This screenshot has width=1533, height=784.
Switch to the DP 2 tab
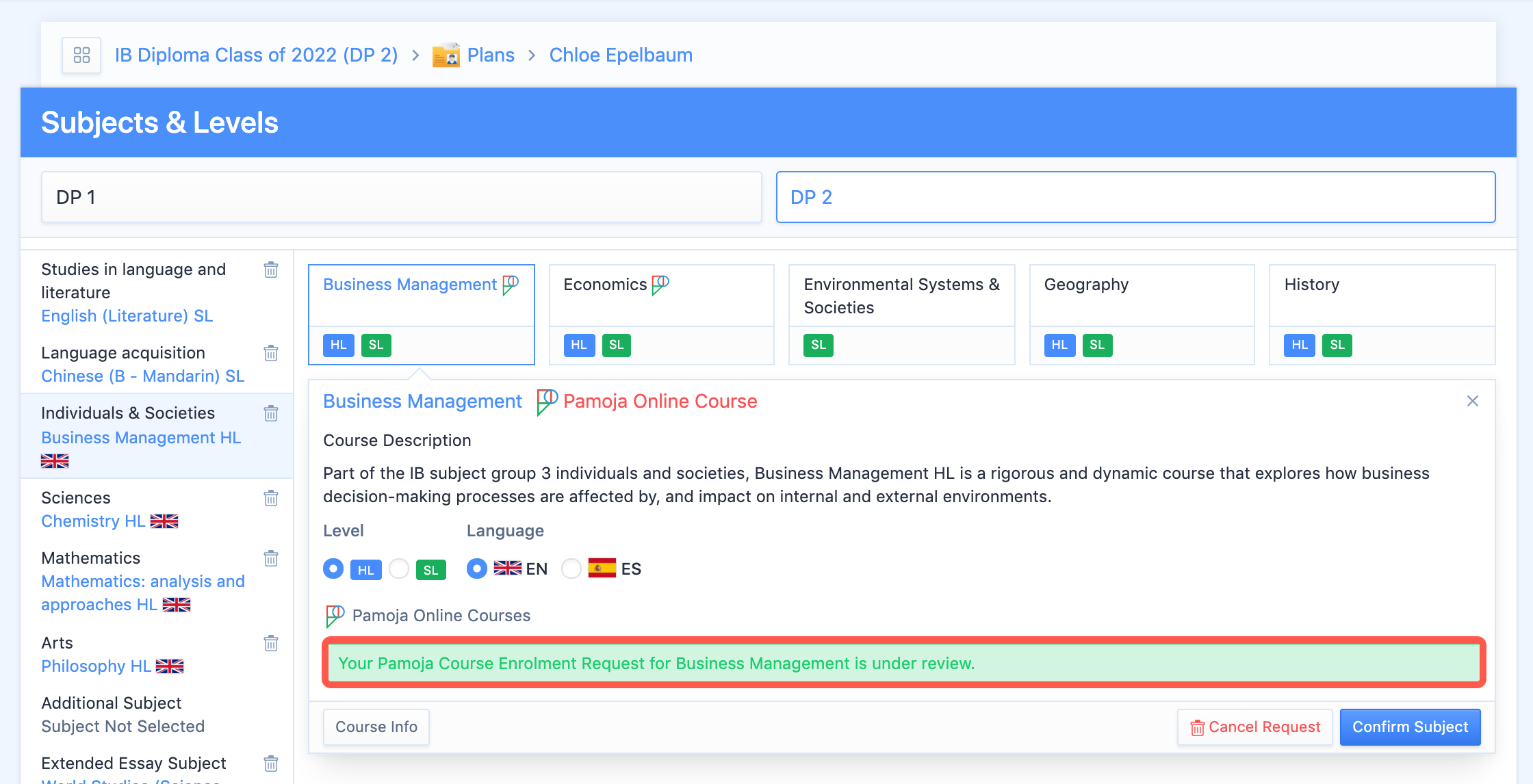tap(1135, 197)
